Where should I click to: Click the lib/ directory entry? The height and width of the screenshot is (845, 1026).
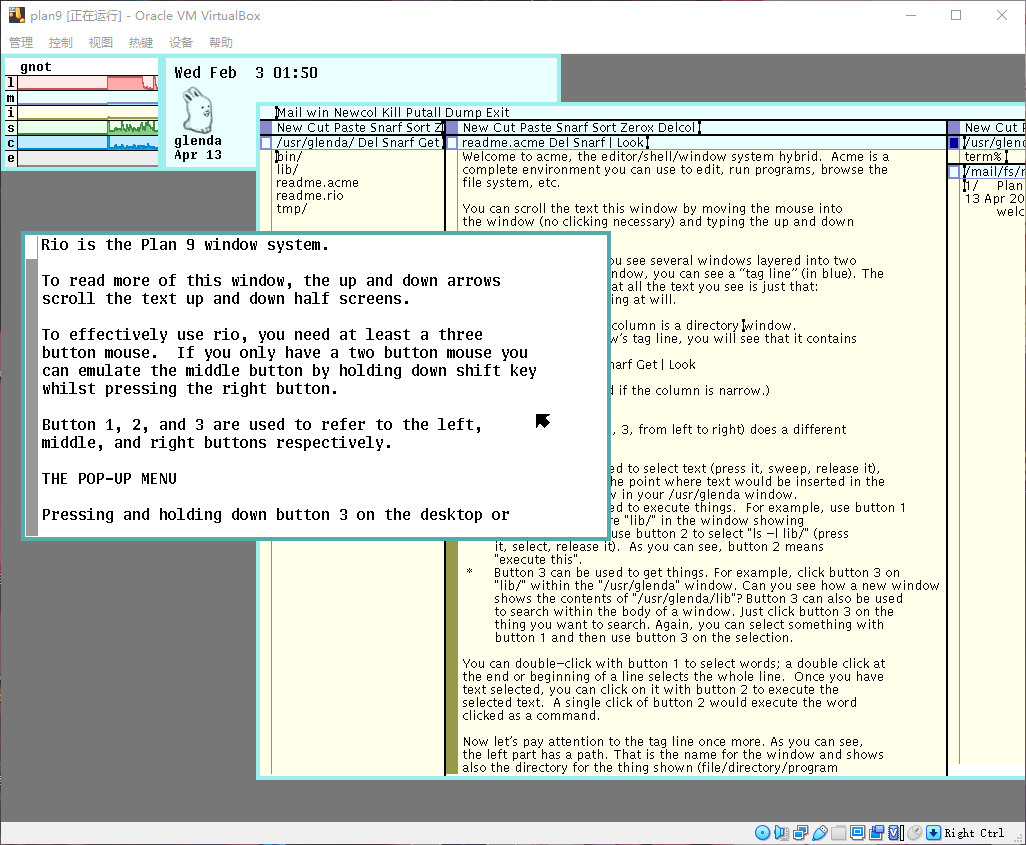click(x=287, y=170)
